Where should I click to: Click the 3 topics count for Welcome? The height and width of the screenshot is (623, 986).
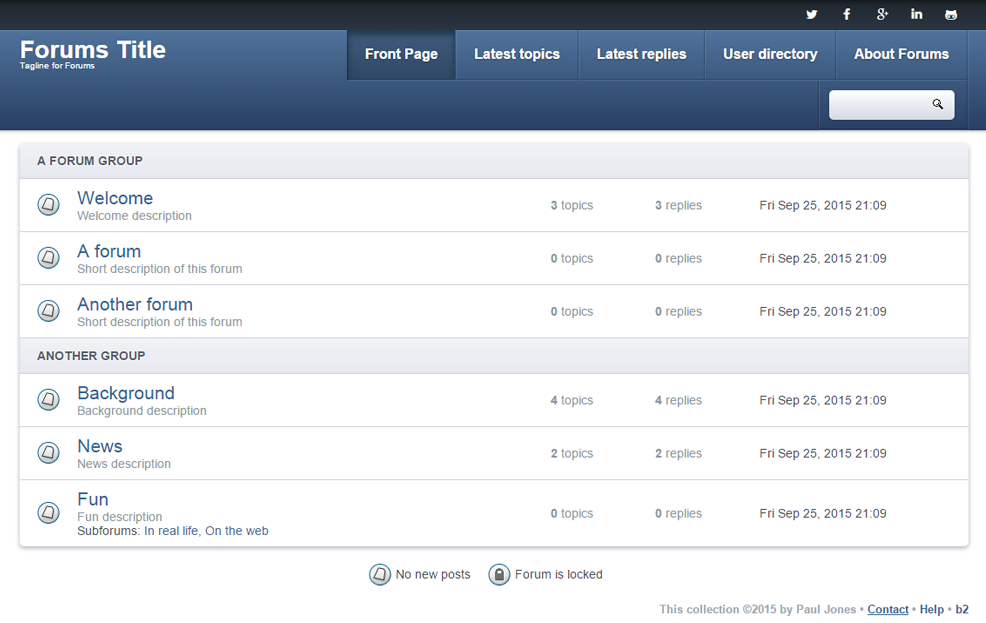(x=572, y=205)
